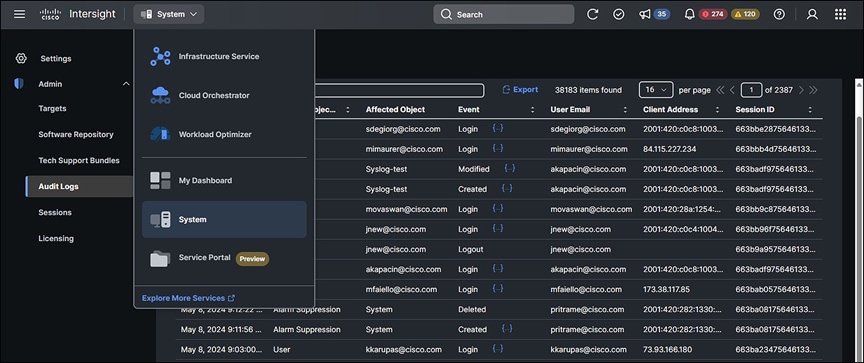This screenshot has width=864, height=363.
Task: Open the user profile icon
Action: (x=812, y=14)
